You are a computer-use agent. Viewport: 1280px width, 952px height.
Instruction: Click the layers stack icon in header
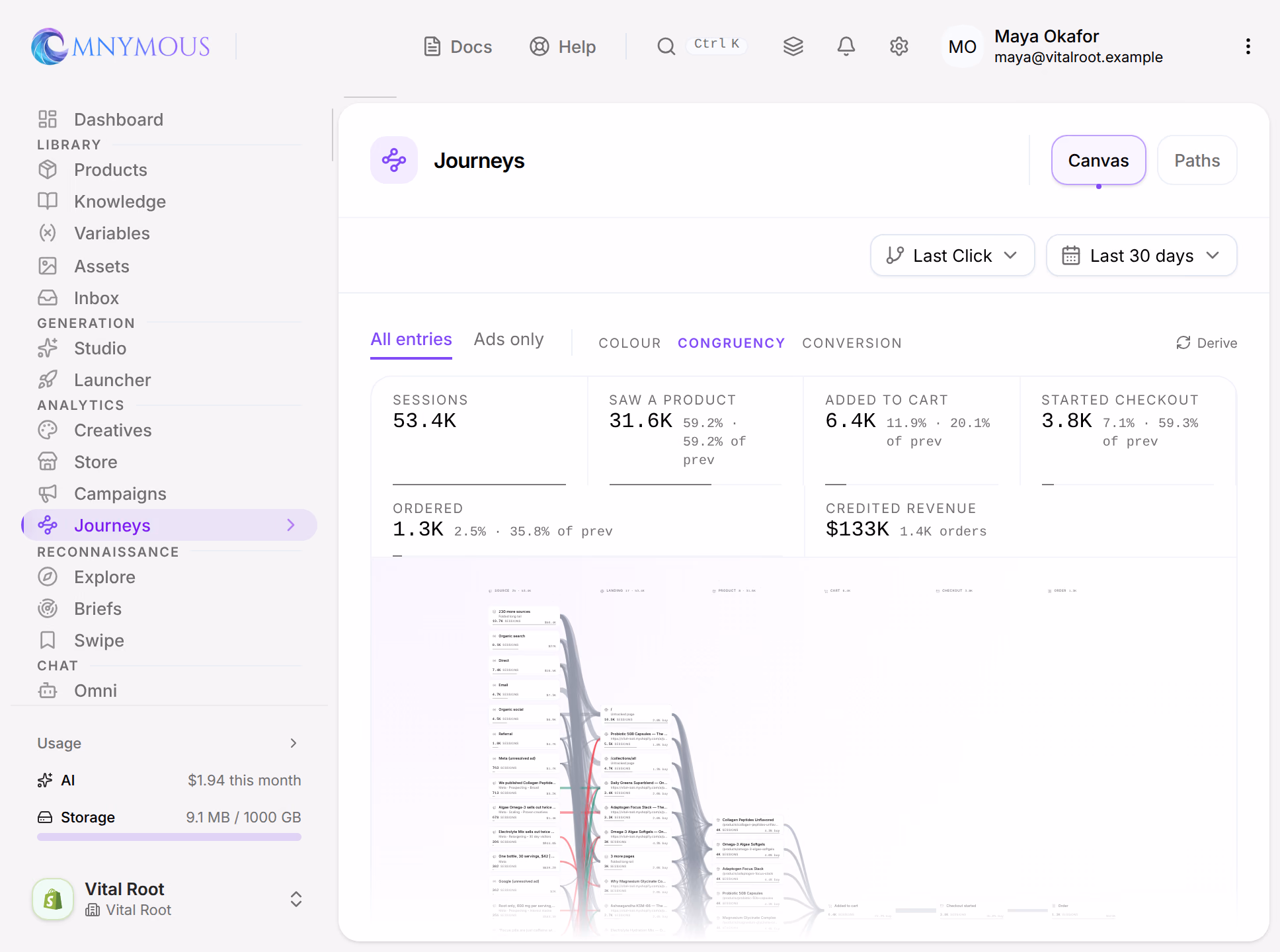(x=793, y=46)
